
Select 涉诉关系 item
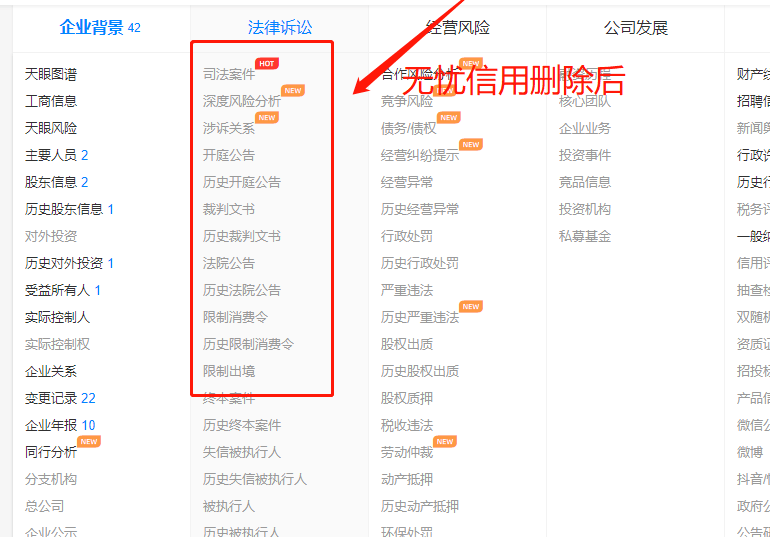pos(229,129)
